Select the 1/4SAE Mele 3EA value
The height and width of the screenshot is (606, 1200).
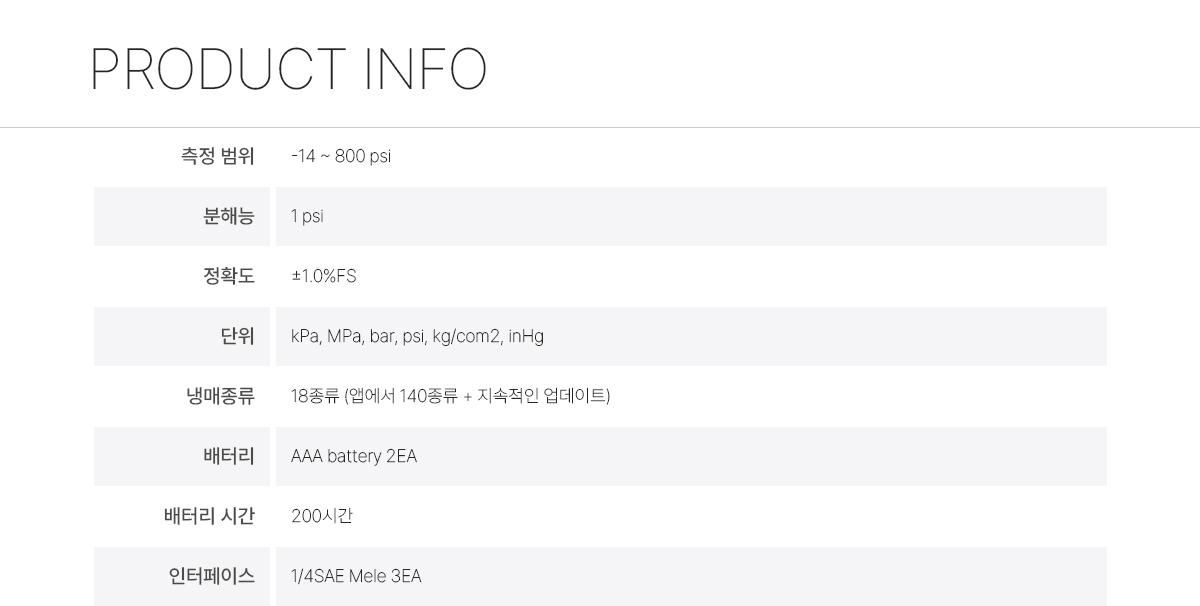[356, 576]
